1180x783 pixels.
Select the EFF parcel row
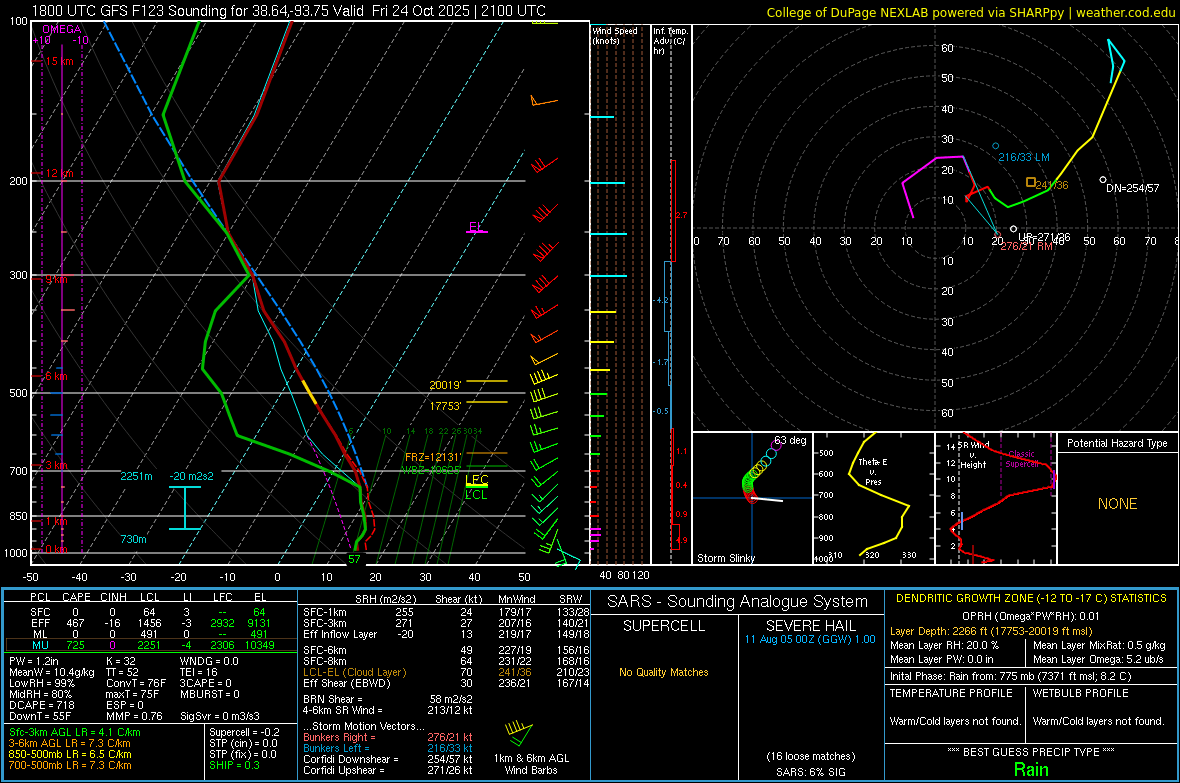pos(151,623)
